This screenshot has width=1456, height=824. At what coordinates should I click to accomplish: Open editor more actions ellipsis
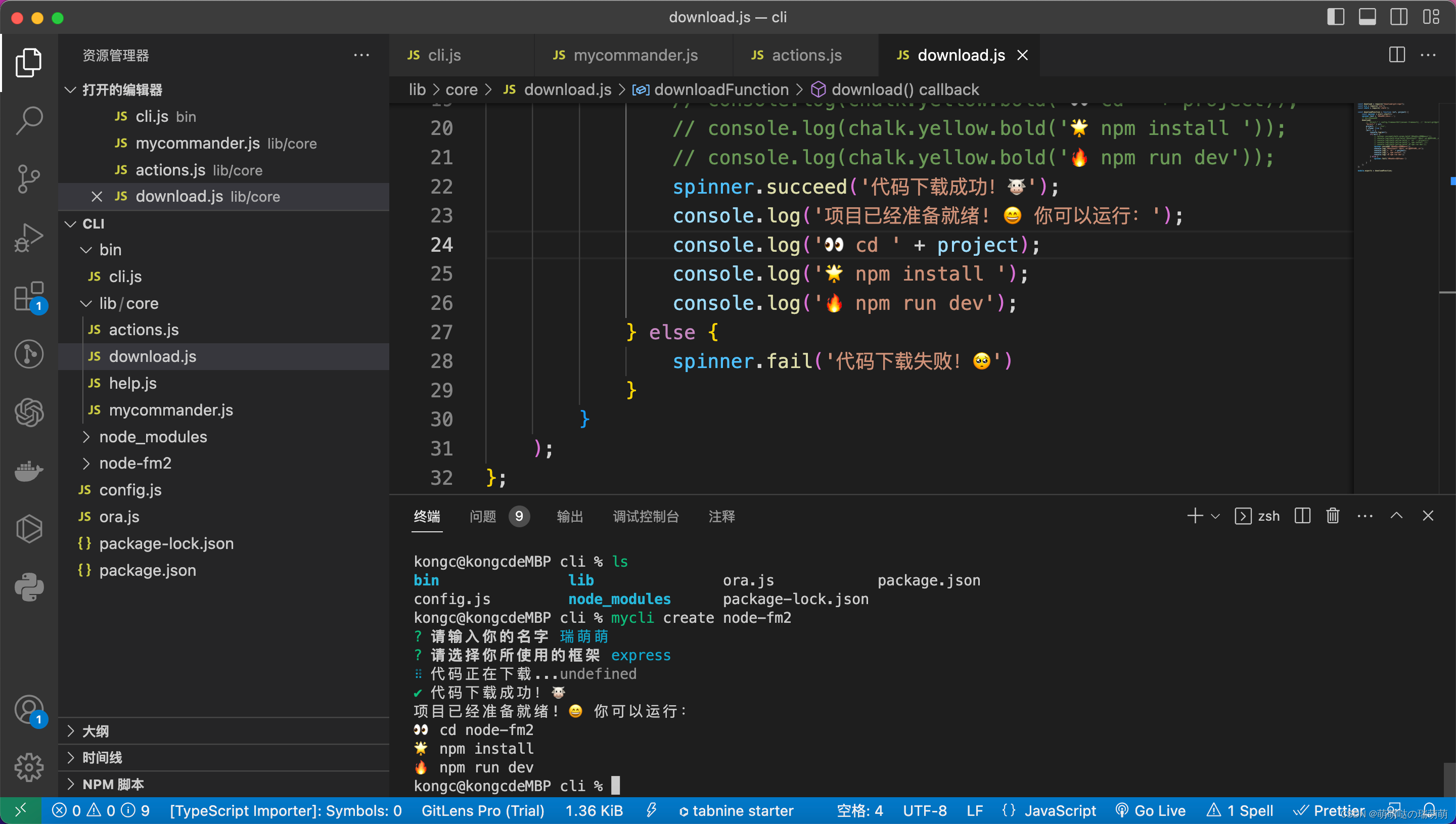(1428, 56)
